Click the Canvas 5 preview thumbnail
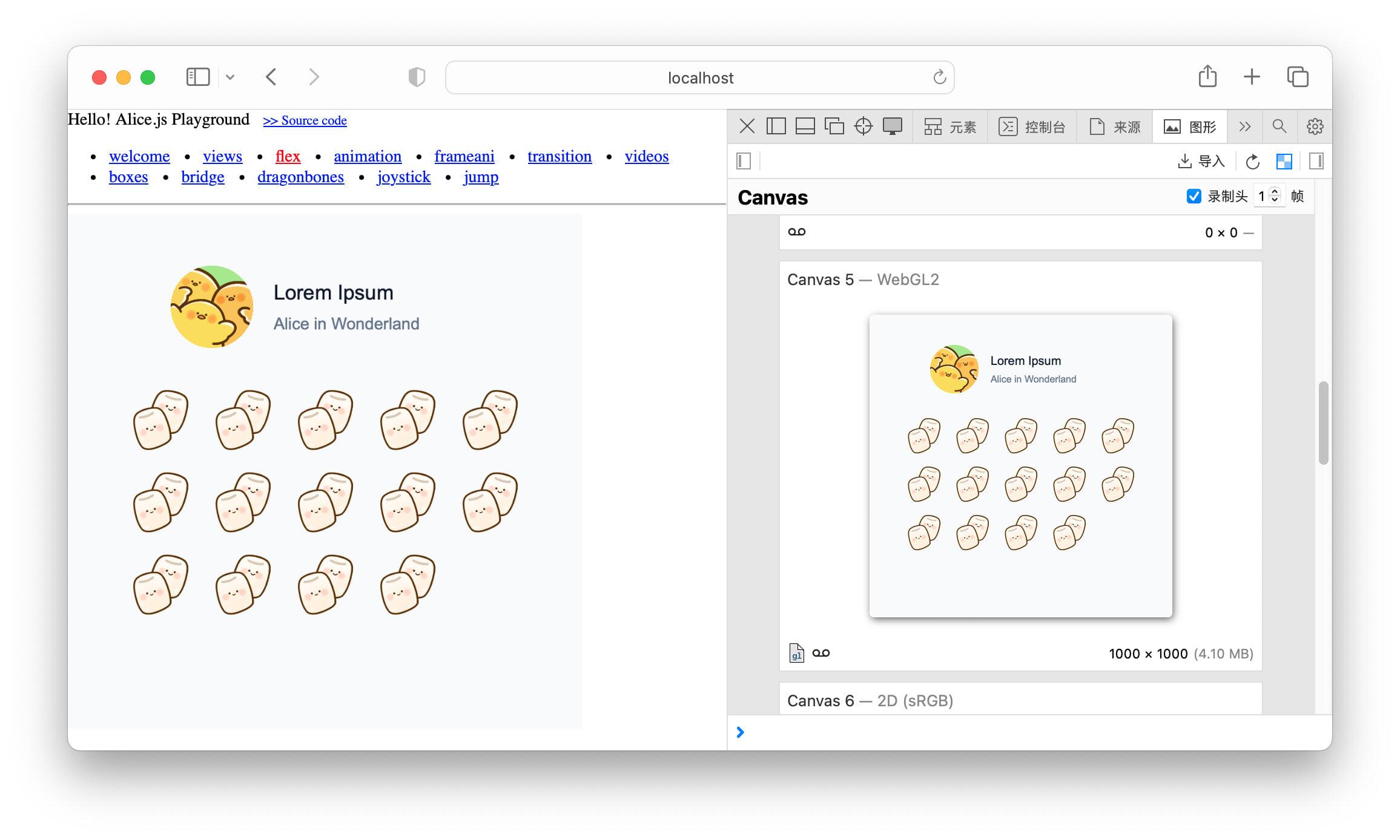Screen dimensions: 1400x840 click(x=1020, y=465)
